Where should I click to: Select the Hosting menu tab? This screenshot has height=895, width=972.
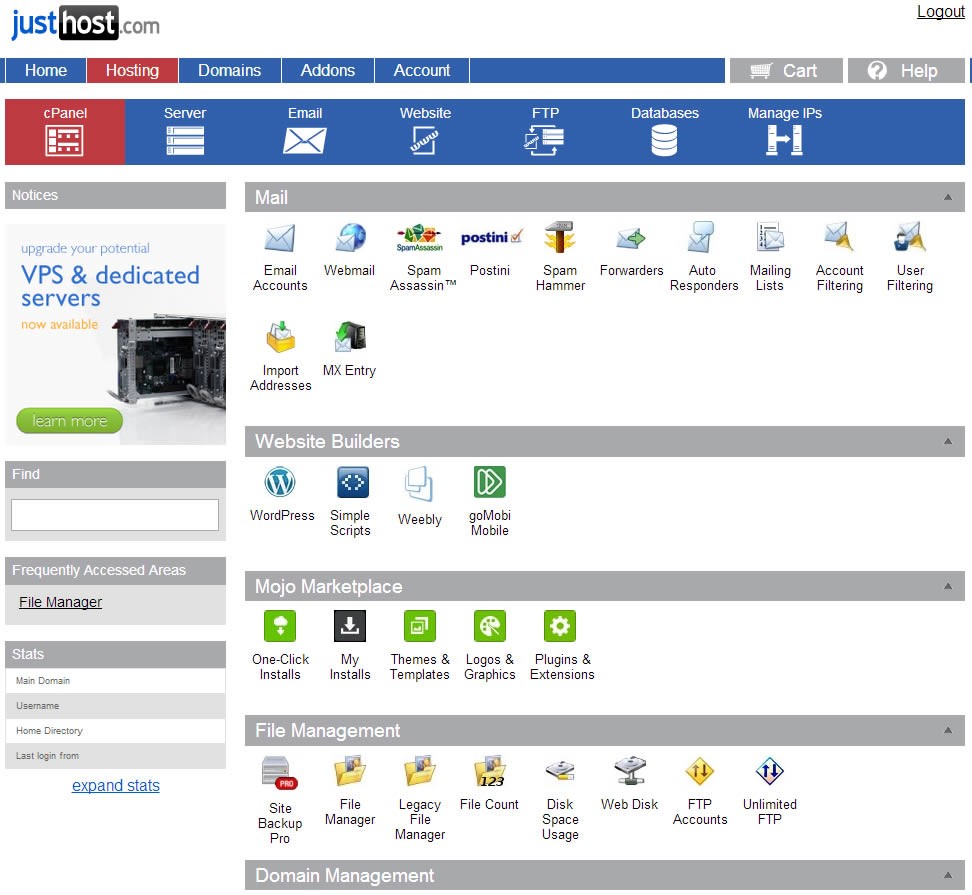(133, 71)
